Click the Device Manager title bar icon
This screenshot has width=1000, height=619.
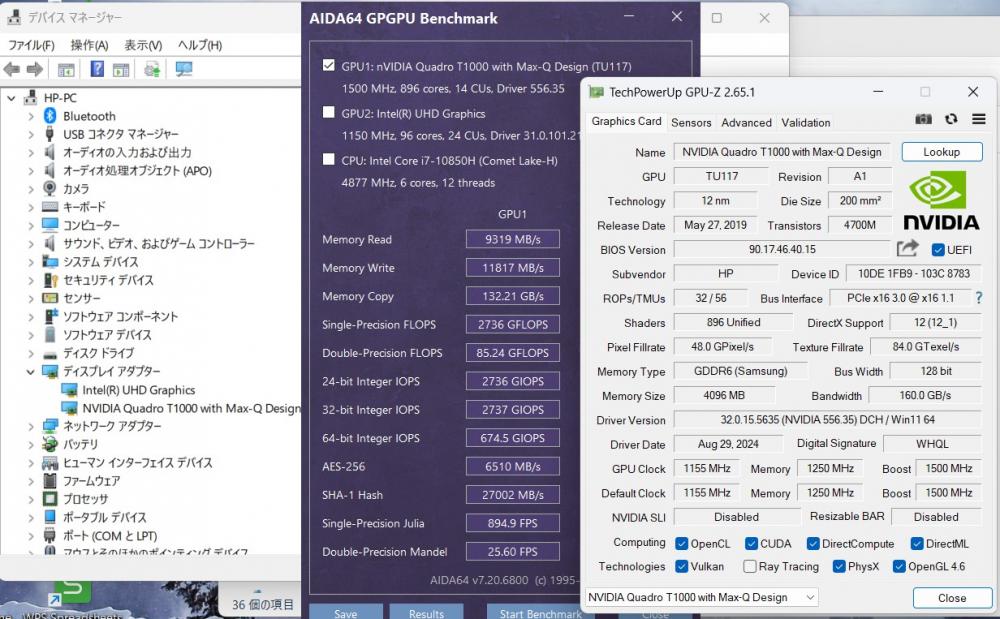pyautogui.click(x=14, y=17)
